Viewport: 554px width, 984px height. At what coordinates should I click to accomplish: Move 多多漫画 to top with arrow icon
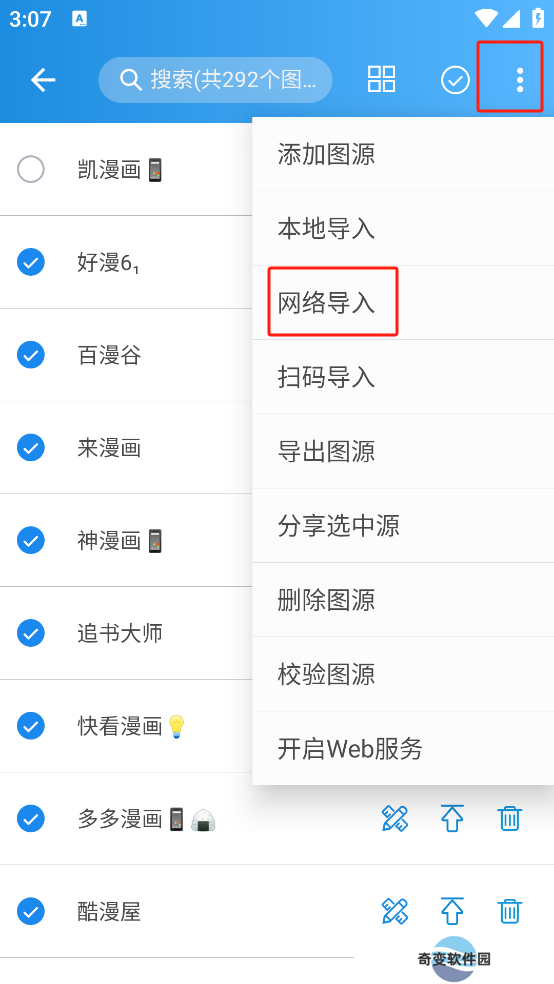pos(452,818)
